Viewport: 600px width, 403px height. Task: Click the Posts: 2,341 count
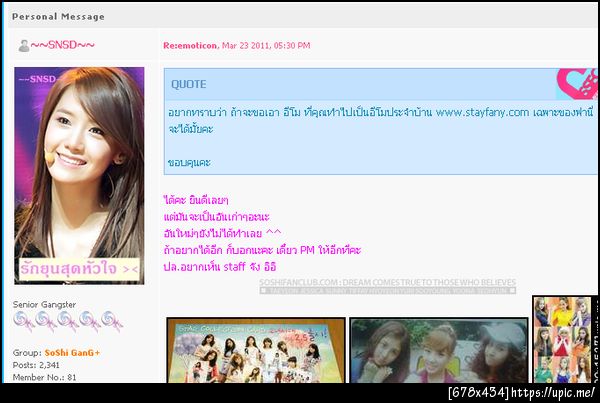pos(36,365)
